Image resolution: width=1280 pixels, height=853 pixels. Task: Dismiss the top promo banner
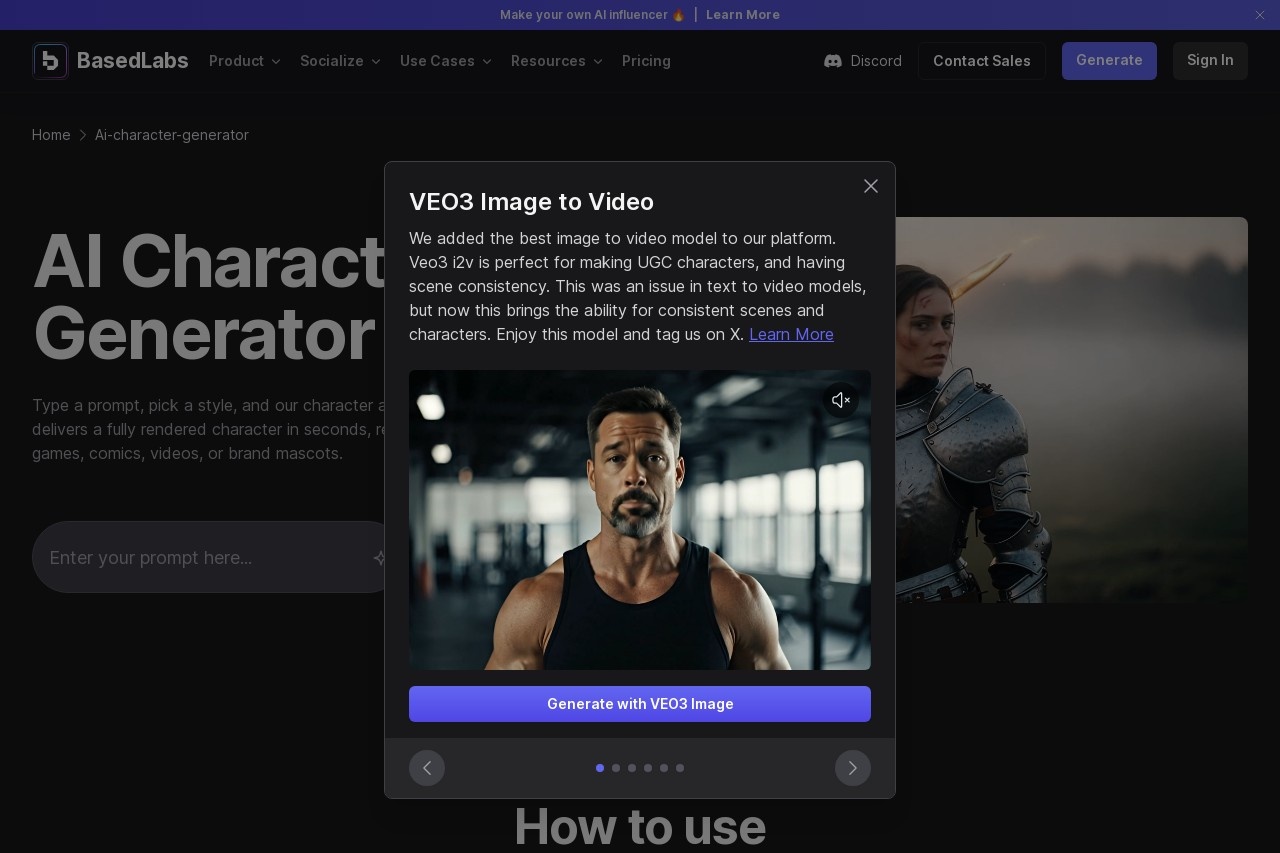point(1260,15)
